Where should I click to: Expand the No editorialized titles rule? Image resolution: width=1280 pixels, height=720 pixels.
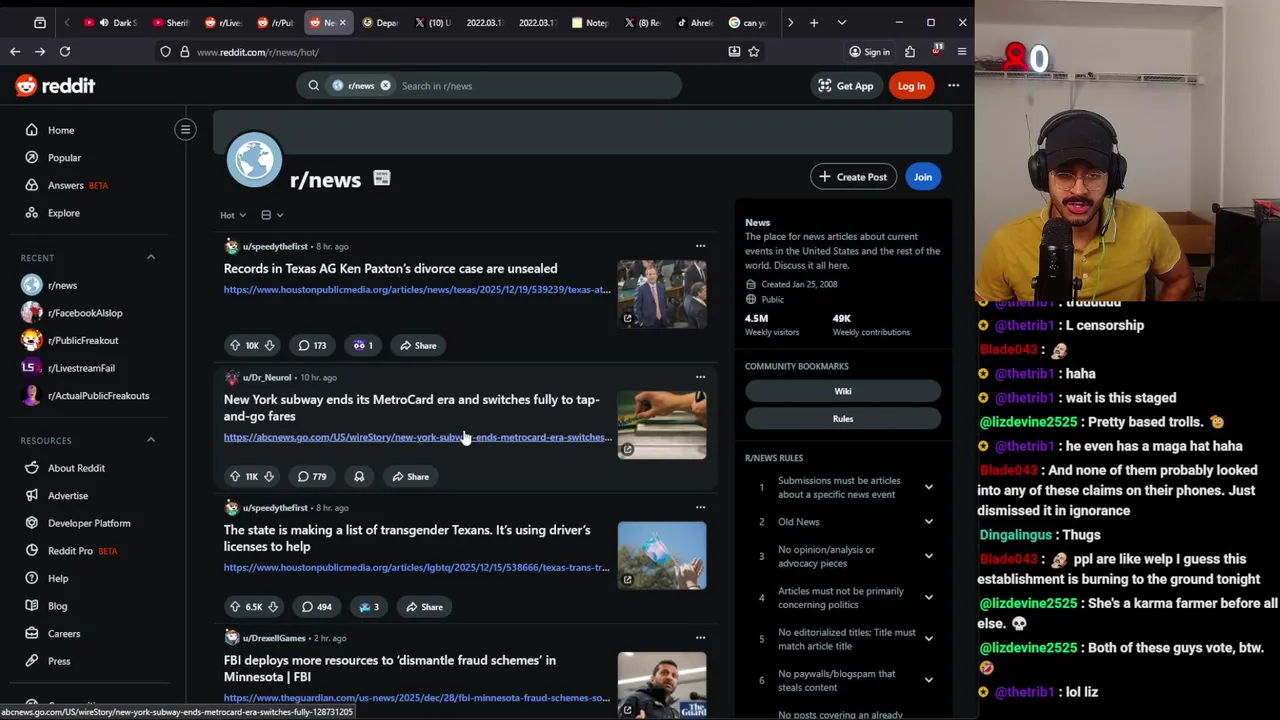coord(929,639)
